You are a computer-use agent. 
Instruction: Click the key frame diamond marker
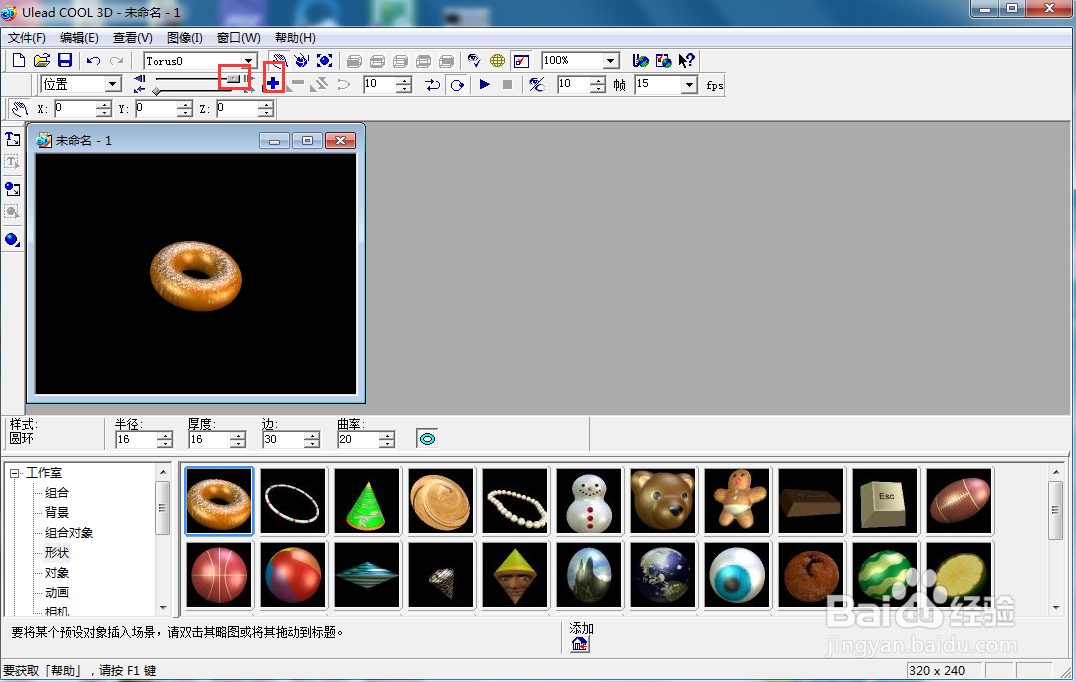click(x=156, y=91)
